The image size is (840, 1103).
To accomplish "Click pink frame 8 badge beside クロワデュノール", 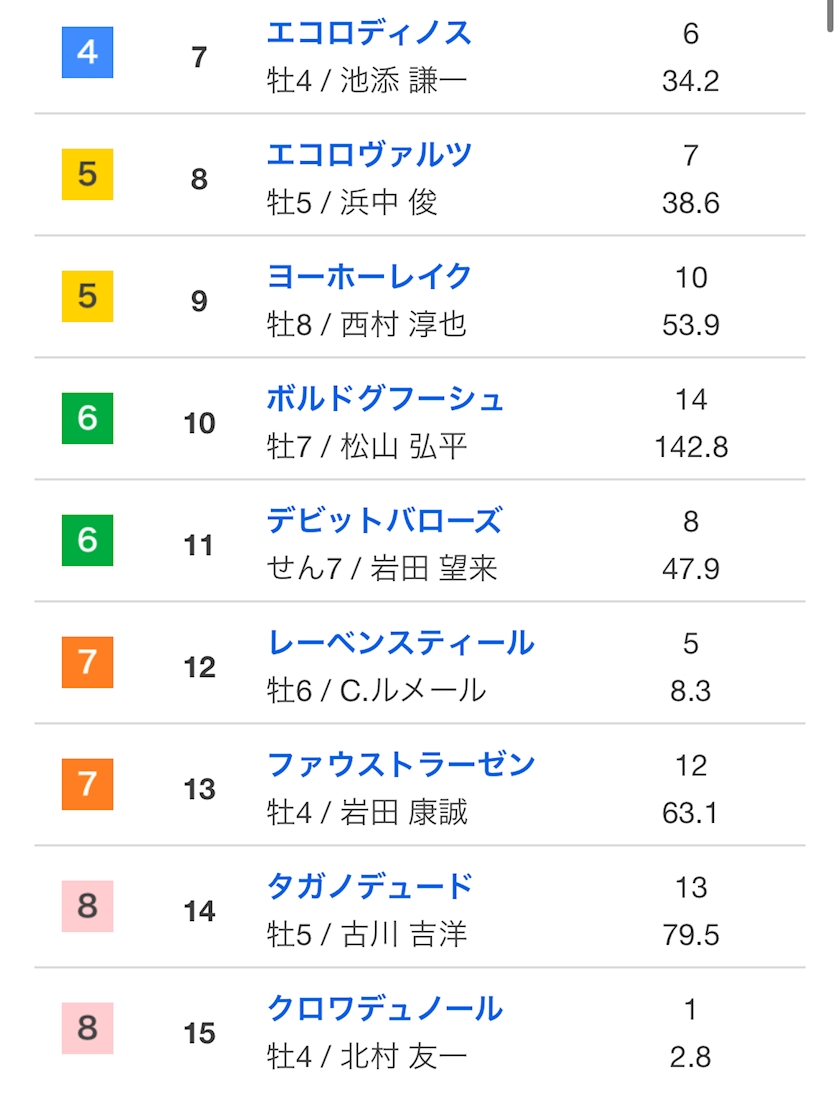I will (88, 1029).
